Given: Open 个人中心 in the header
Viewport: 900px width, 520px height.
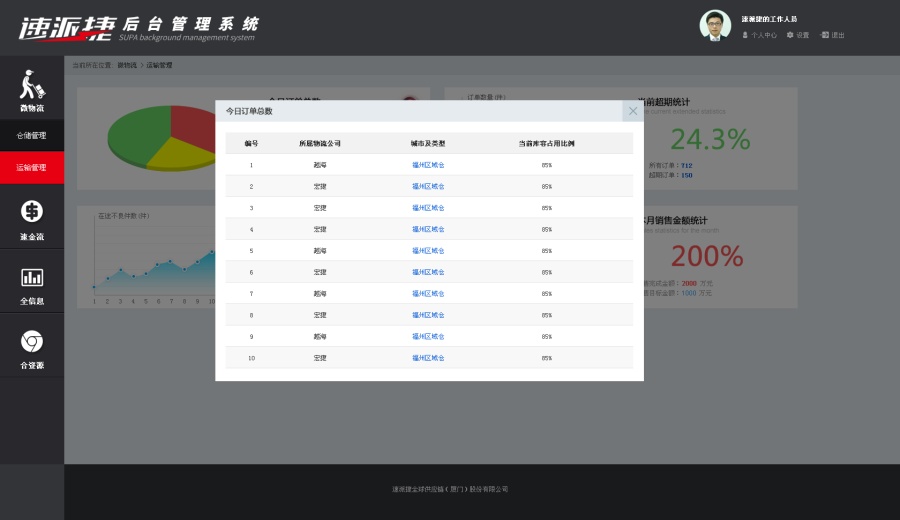Looking at the screenshot, I should (x=759, y=35).
